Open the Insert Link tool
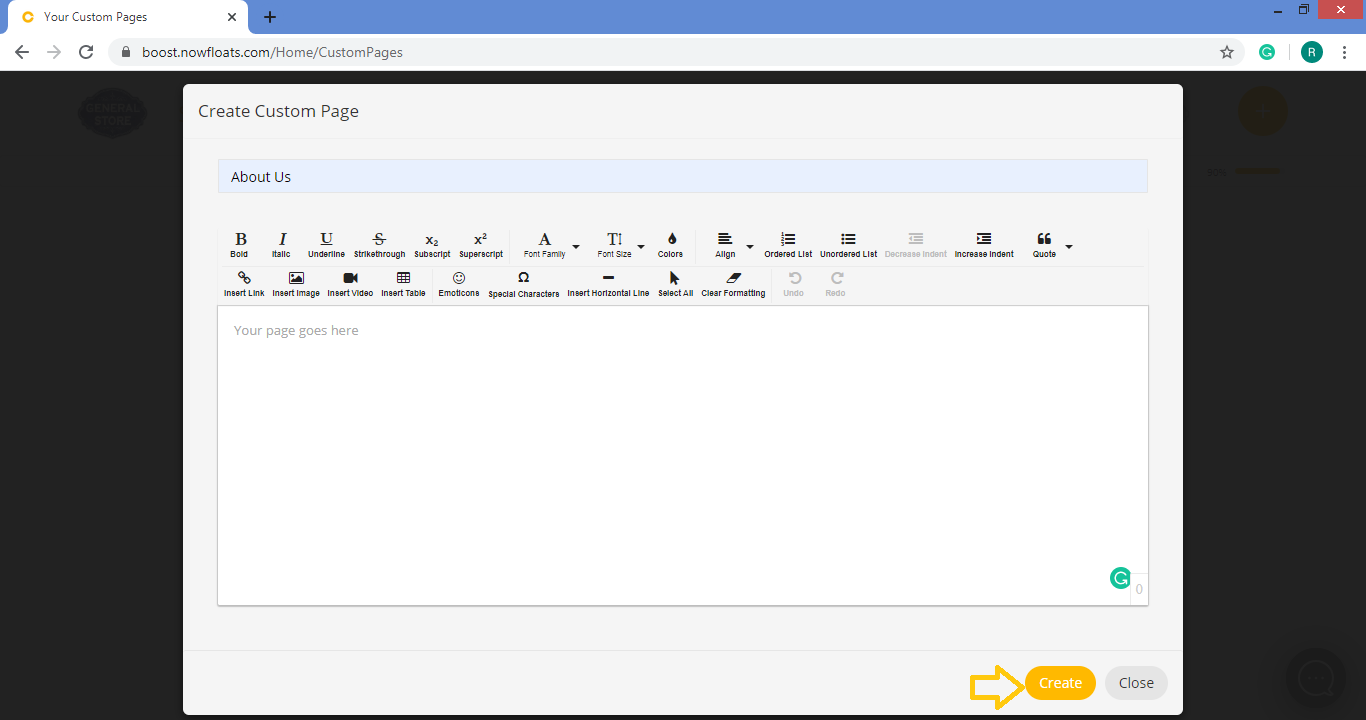Screen dimensions: 1366x720 tap(243, 283)
